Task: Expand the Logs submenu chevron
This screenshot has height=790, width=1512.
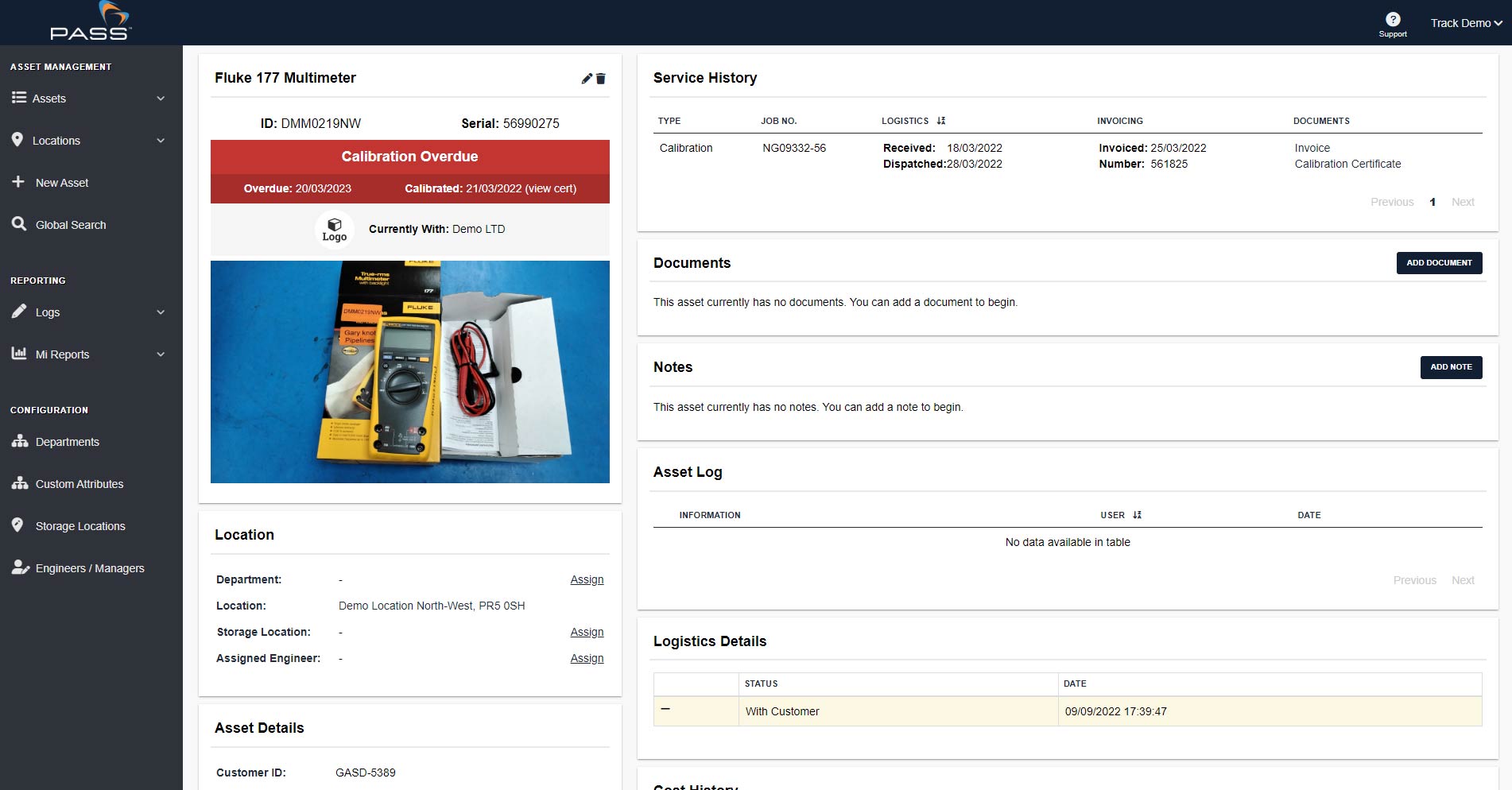Action: [x=161, y=312]
